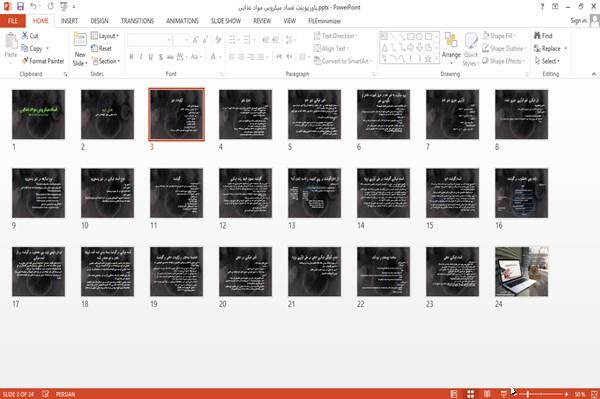Align text left icon

pos(232,57)
